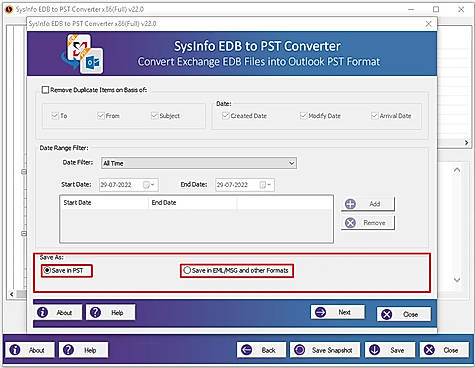Select Save in EML/MSG and other Formats

point(187,270)
